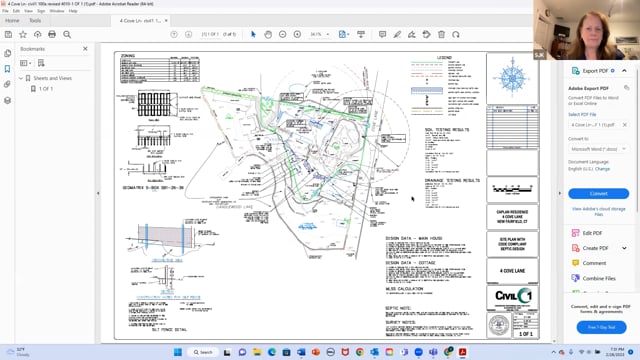
Task: Click the new bookmark icon
Action: point(41,63)
